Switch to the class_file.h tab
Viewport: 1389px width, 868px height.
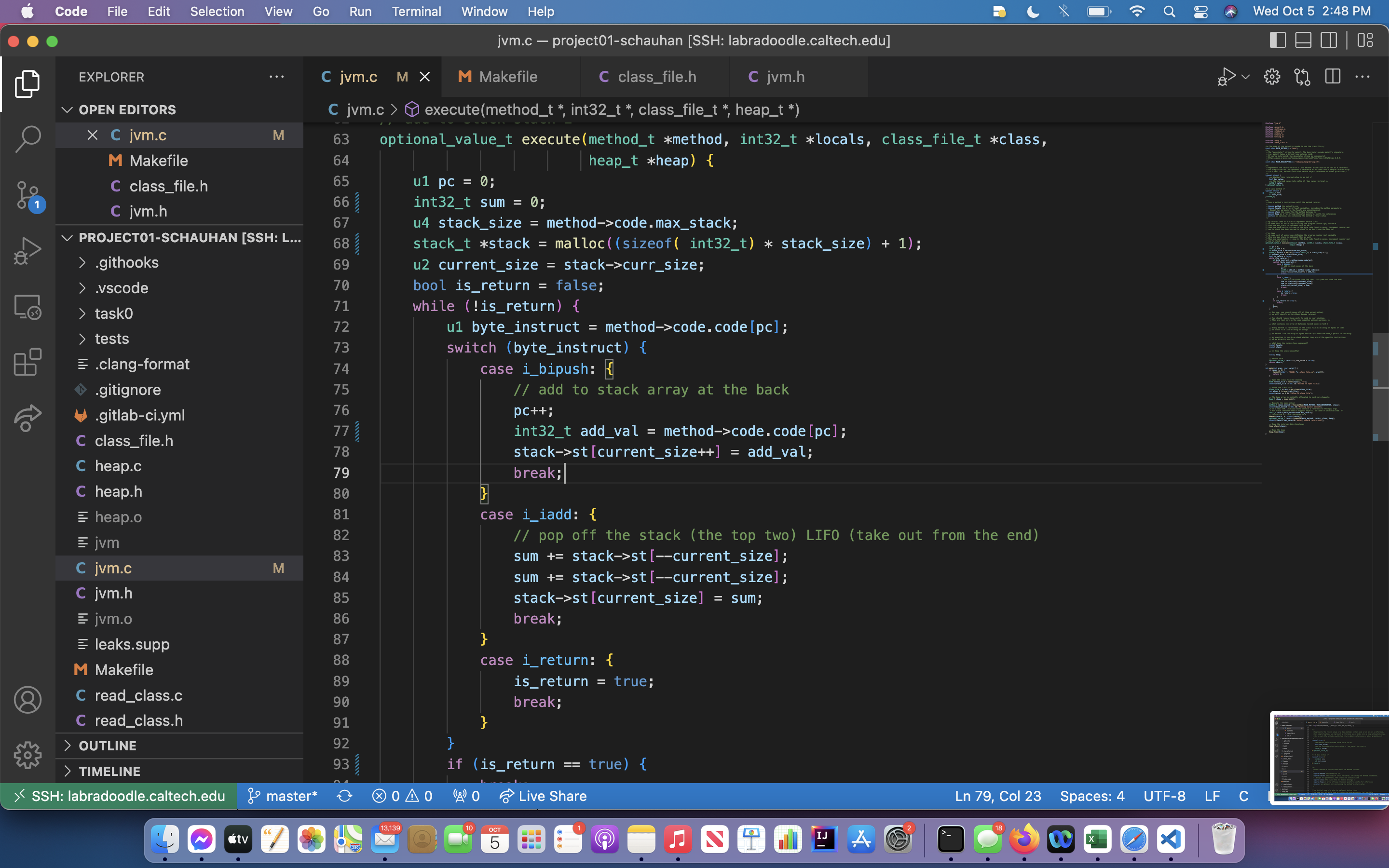[656, 76]
